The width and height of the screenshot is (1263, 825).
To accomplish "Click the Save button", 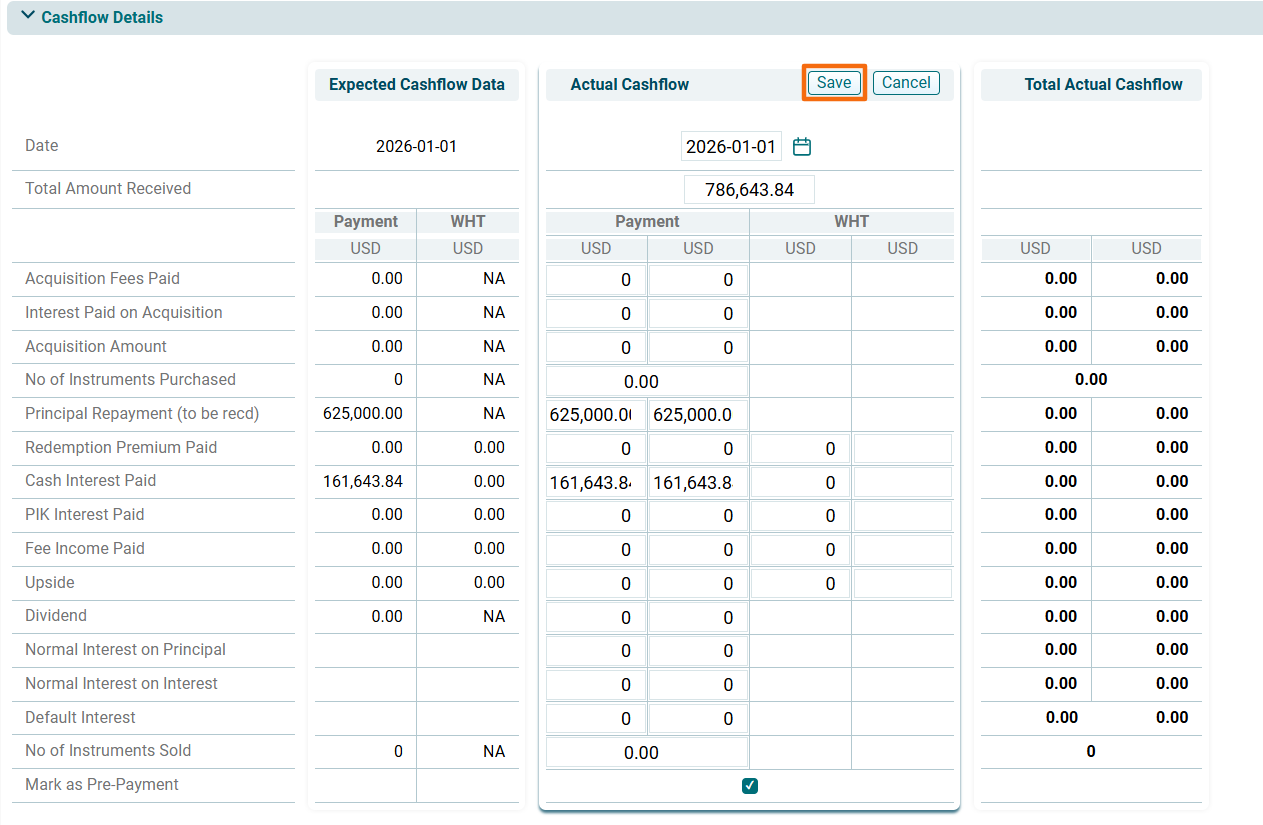I will point(833,83).
